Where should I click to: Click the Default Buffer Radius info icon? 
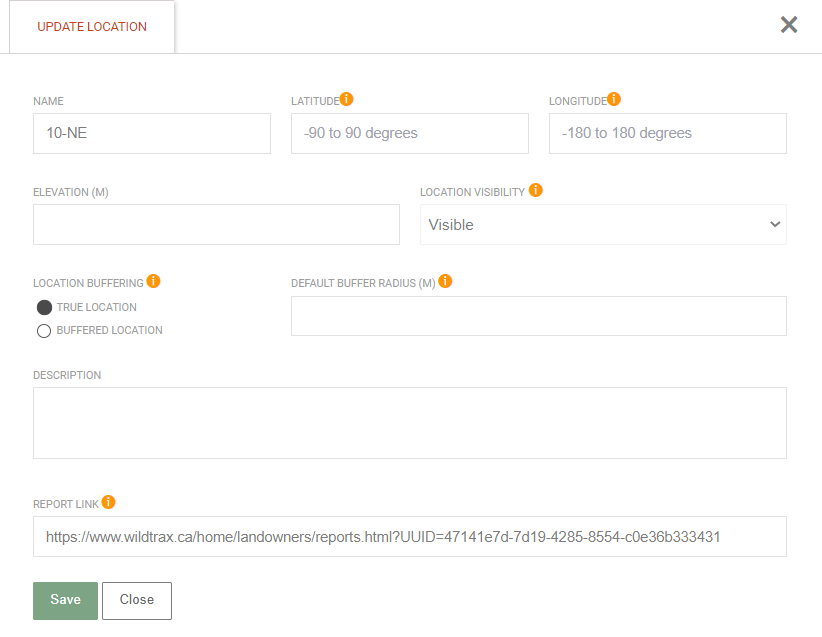[x=445, y=281]
